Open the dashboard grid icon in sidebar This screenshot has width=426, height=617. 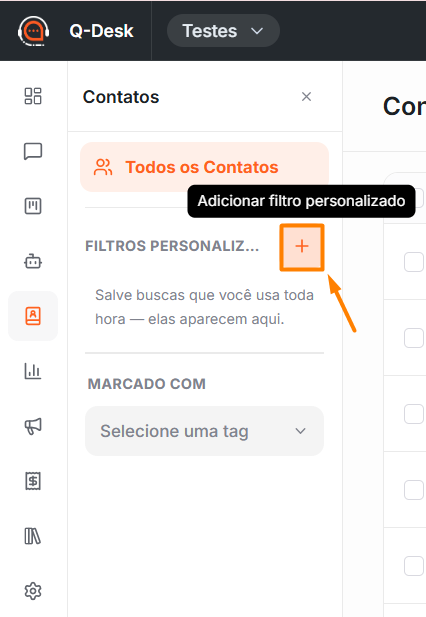[33, 96]
